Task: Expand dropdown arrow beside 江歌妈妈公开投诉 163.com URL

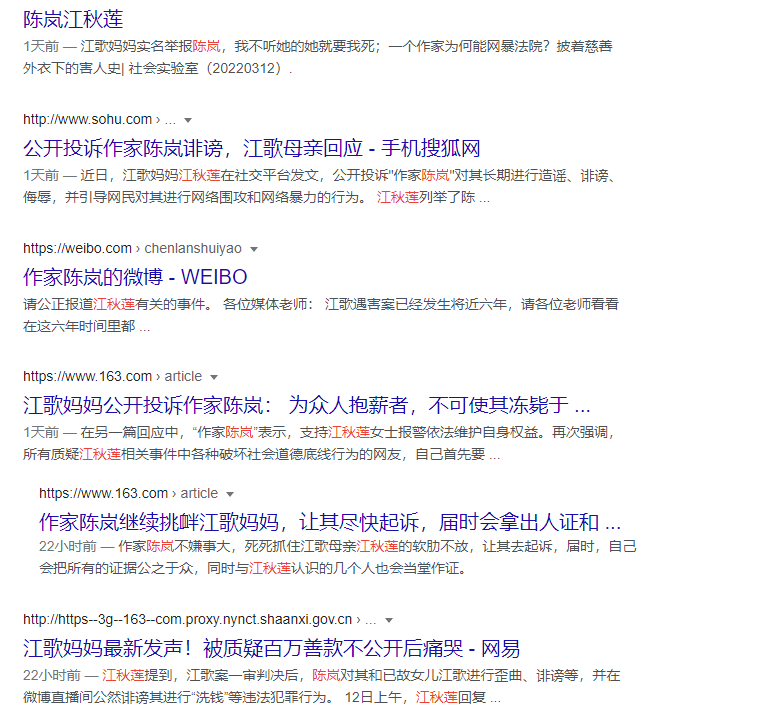Action: pos(214,377)
